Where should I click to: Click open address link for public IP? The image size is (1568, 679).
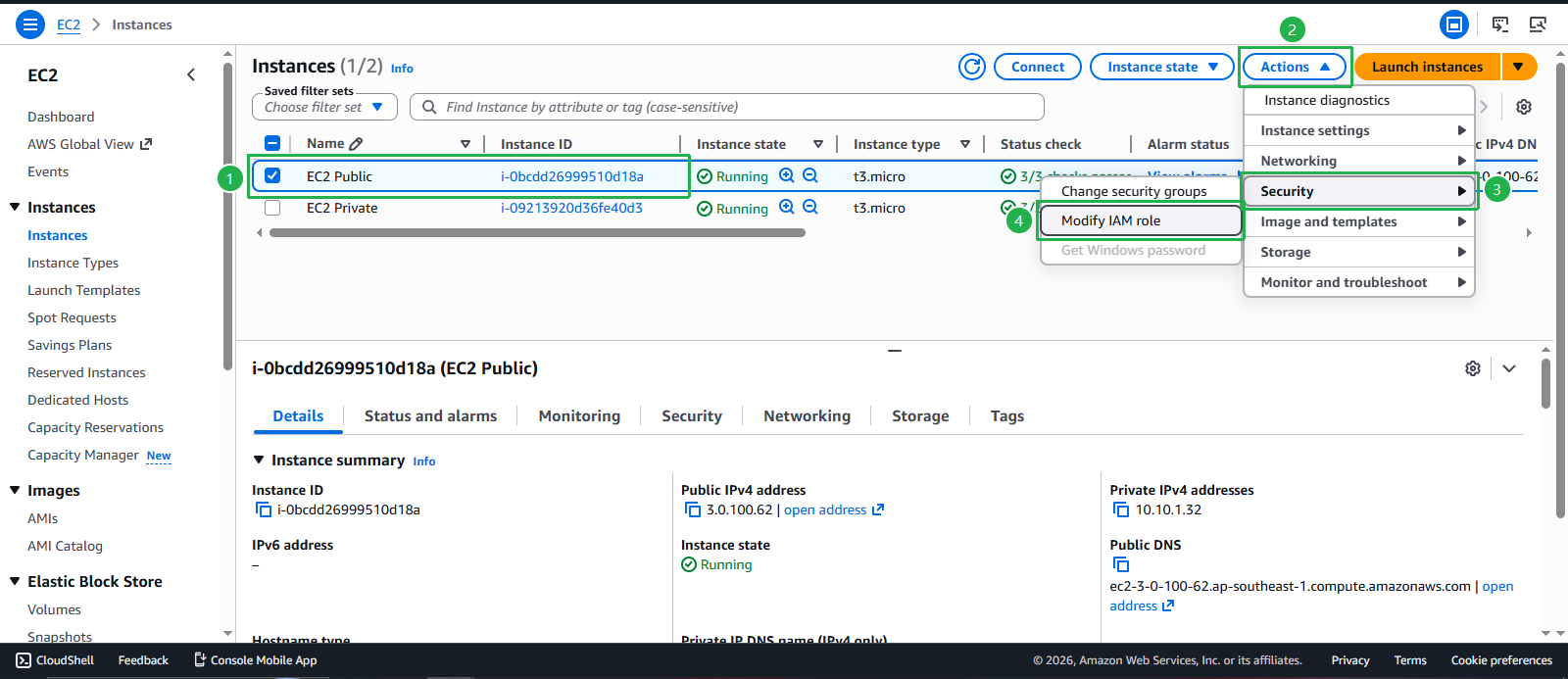(x=833, y=509)
